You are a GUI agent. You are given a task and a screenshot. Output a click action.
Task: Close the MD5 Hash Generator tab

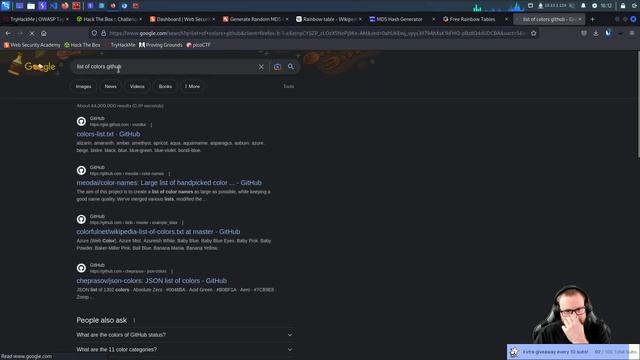433,19
